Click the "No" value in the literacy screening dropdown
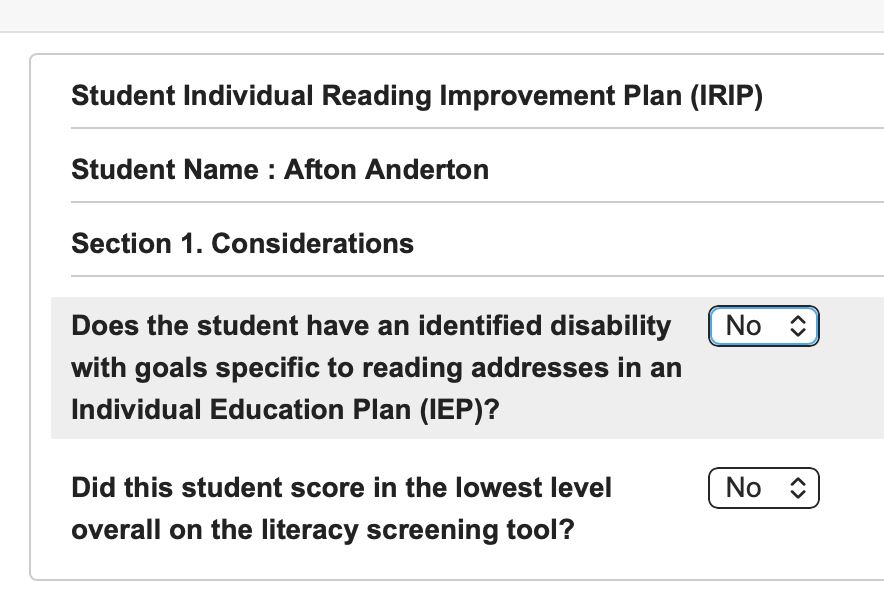This screenshot has width=884, height=610. pos(743,488)
